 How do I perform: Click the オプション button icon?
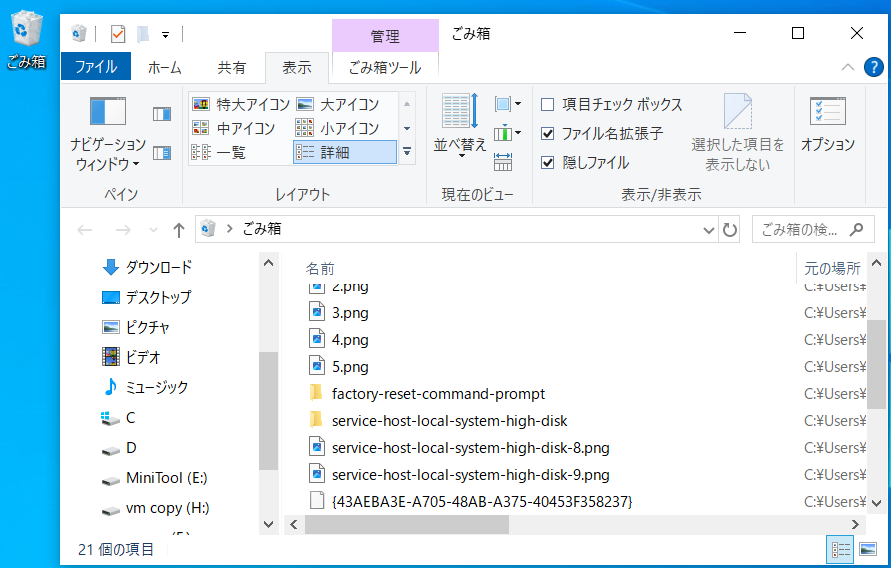pos(827,111)
